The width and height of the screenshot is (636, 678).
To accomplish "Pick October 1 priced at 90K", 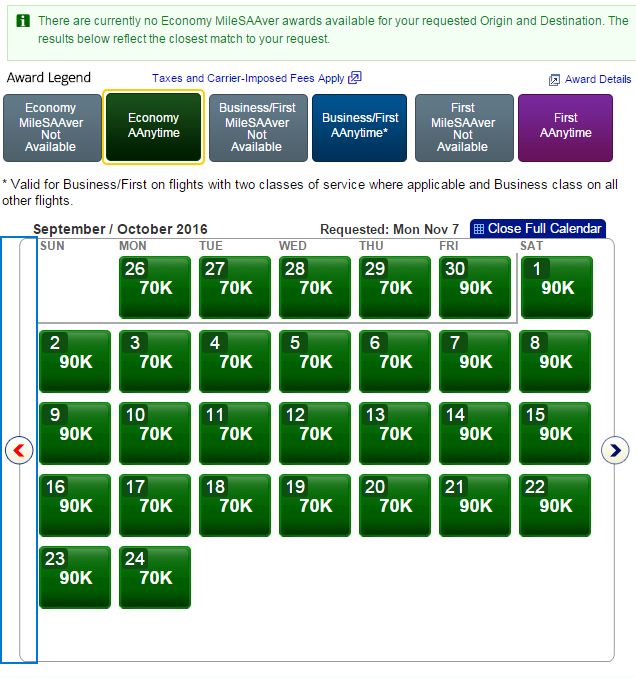I will click(555, 287).
